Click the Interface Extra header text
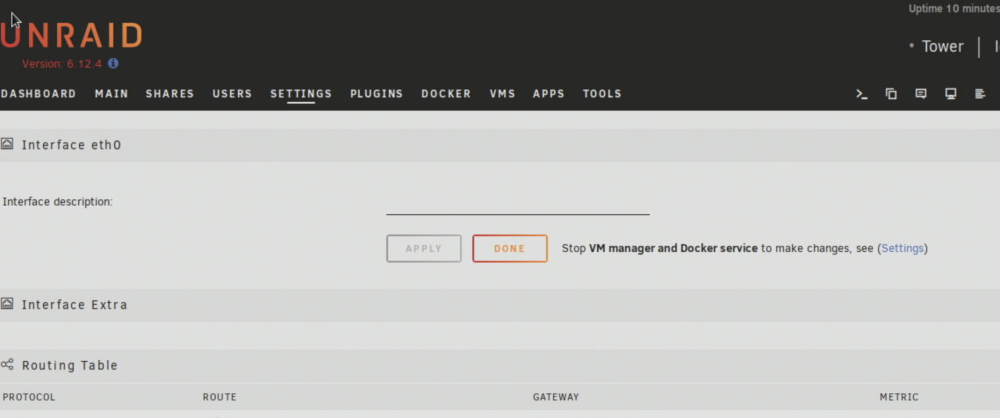The height and width of the screenshot is (418, 1000). pyautogui.click(x=75, y=304)
